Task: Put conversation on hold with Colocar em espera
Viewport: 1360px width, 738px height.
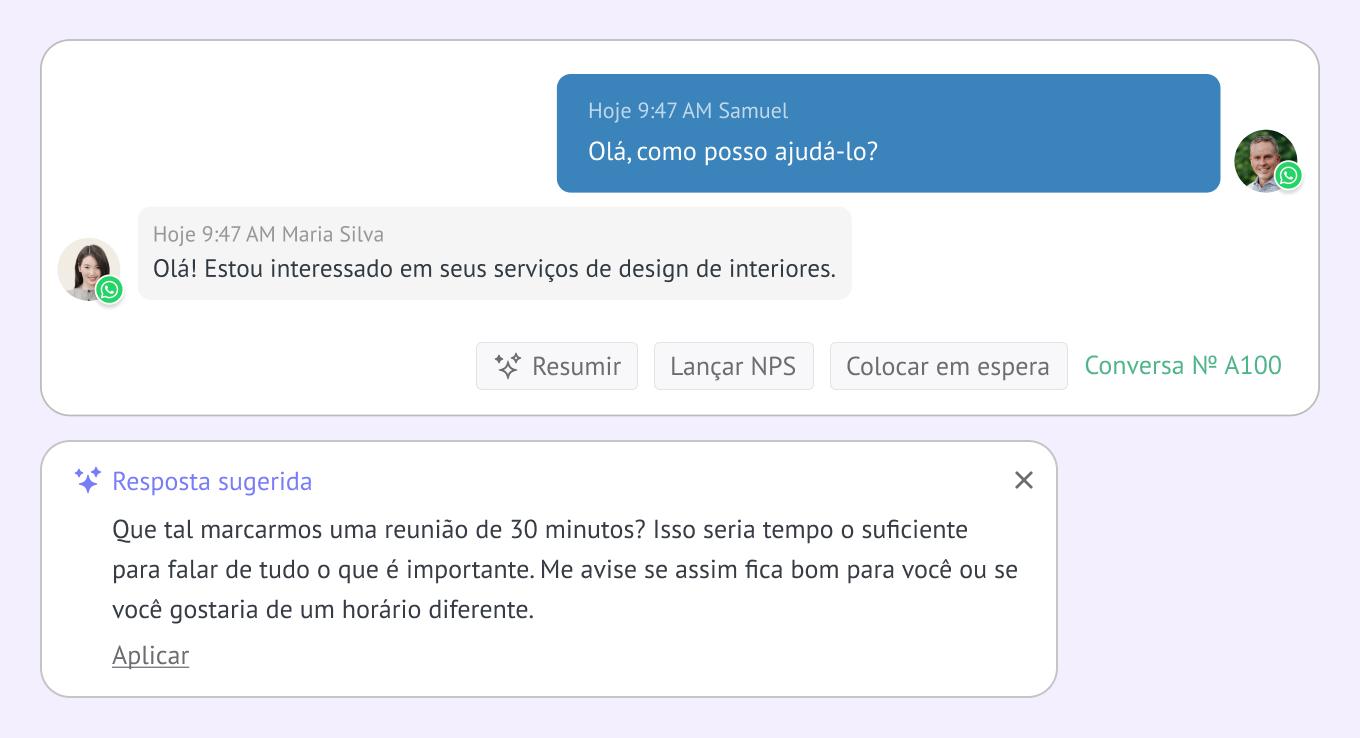Action: (x=948, y=366)
